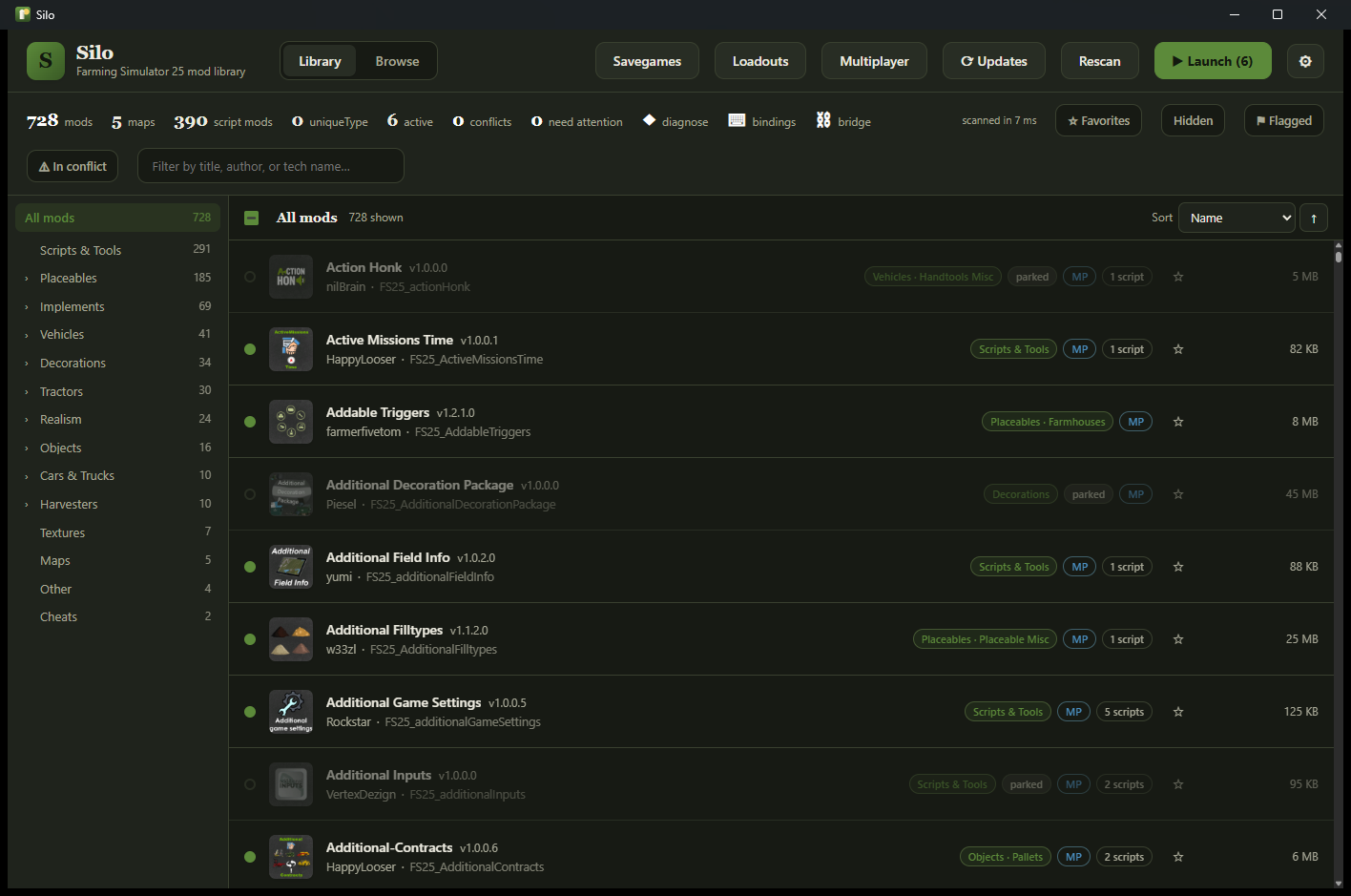Expand the Cars & Trucks category
The height and width of the screenshot is (896, 1351).
click(x=27, y=476)
